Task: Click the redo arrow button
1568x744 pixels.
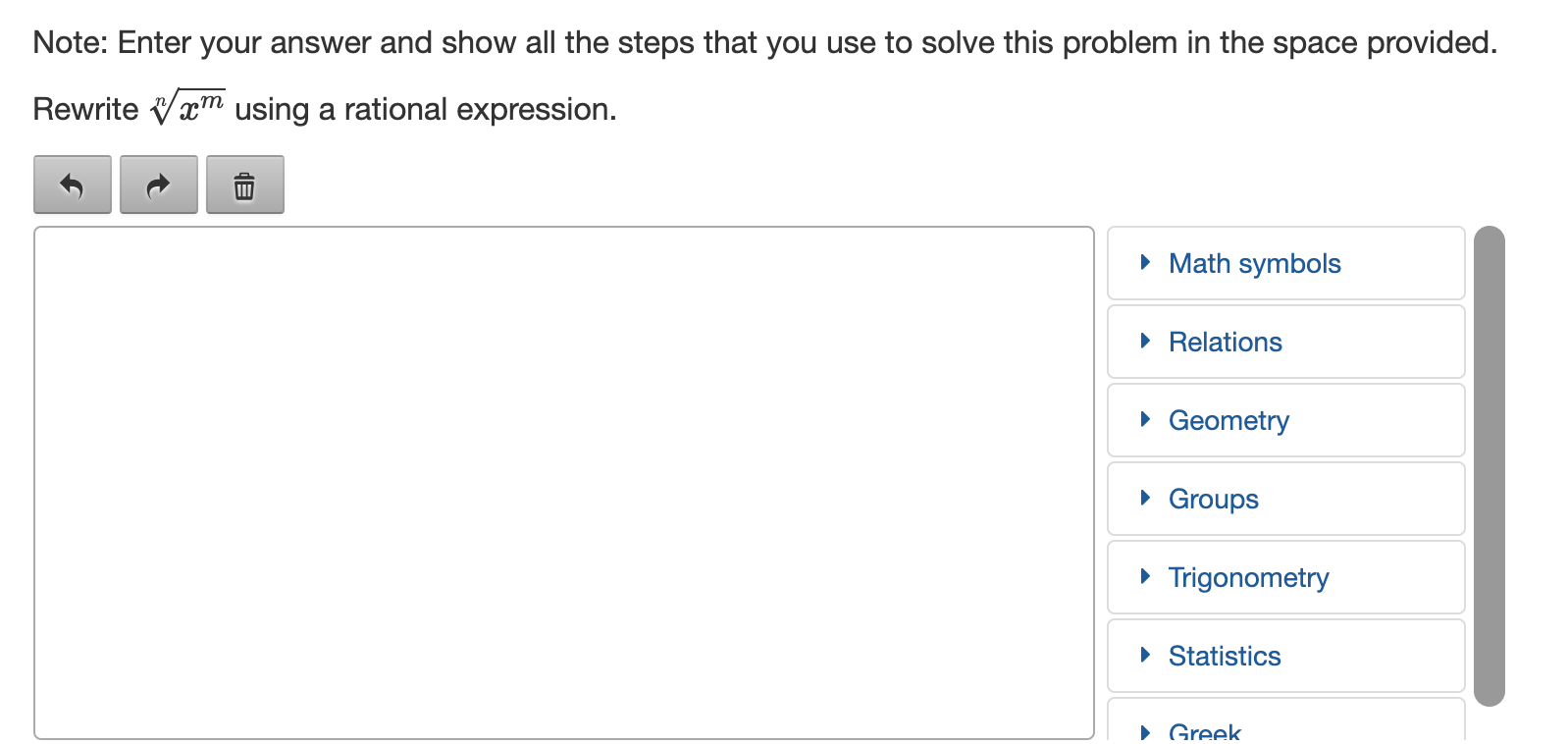Action: [x=159, y=185]
